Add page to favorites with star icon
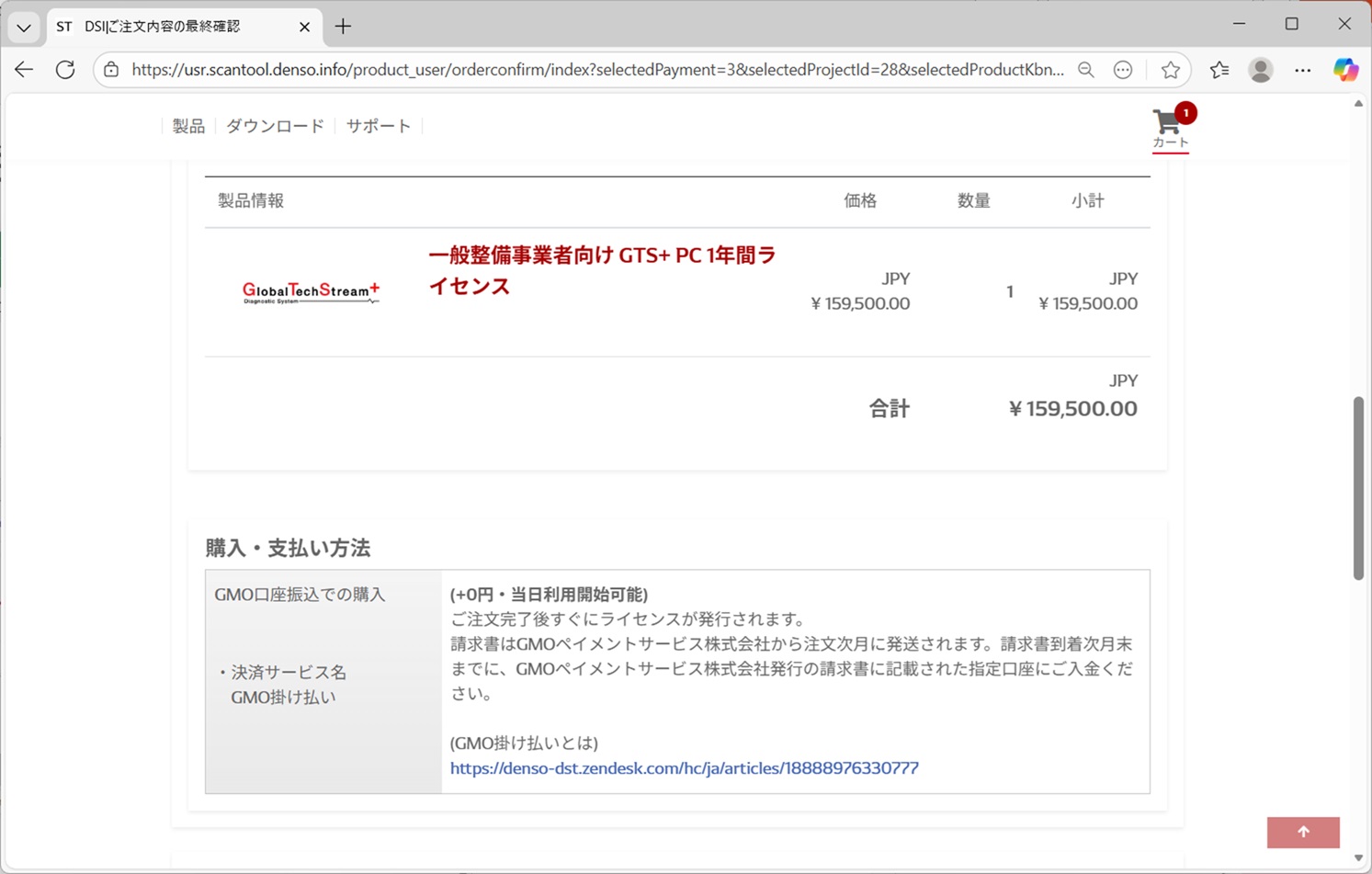1372x874 pixels. pos(1170,70)
